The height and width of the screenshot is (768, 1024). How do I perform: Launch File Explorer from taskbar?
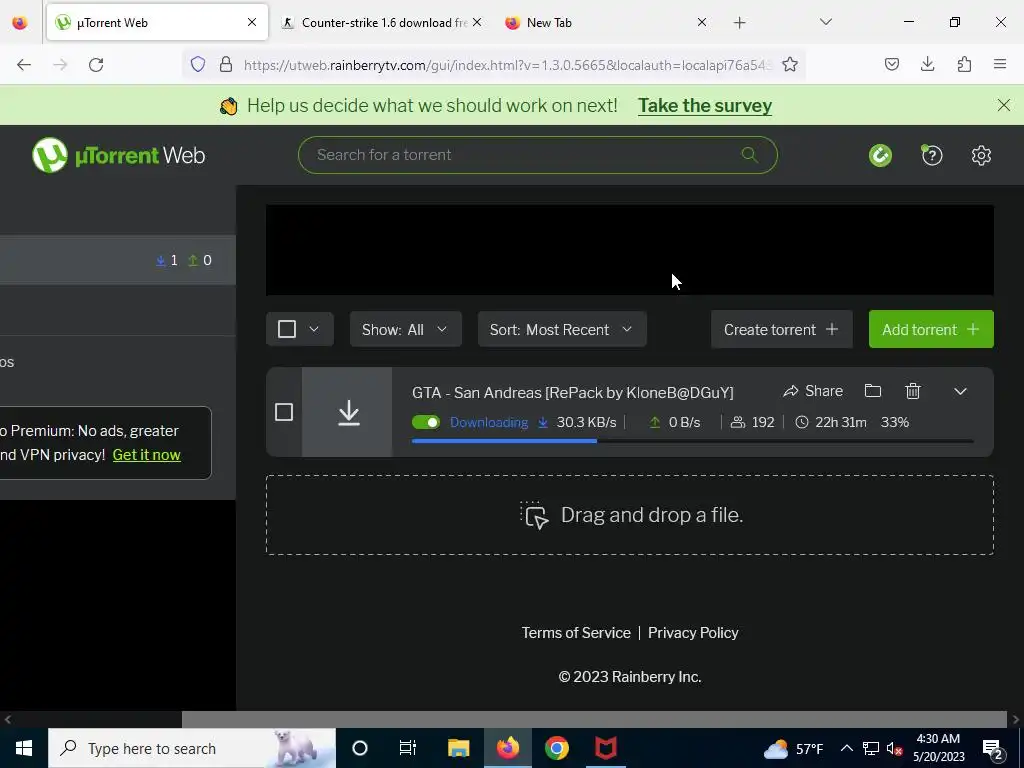tap(458, 748)
